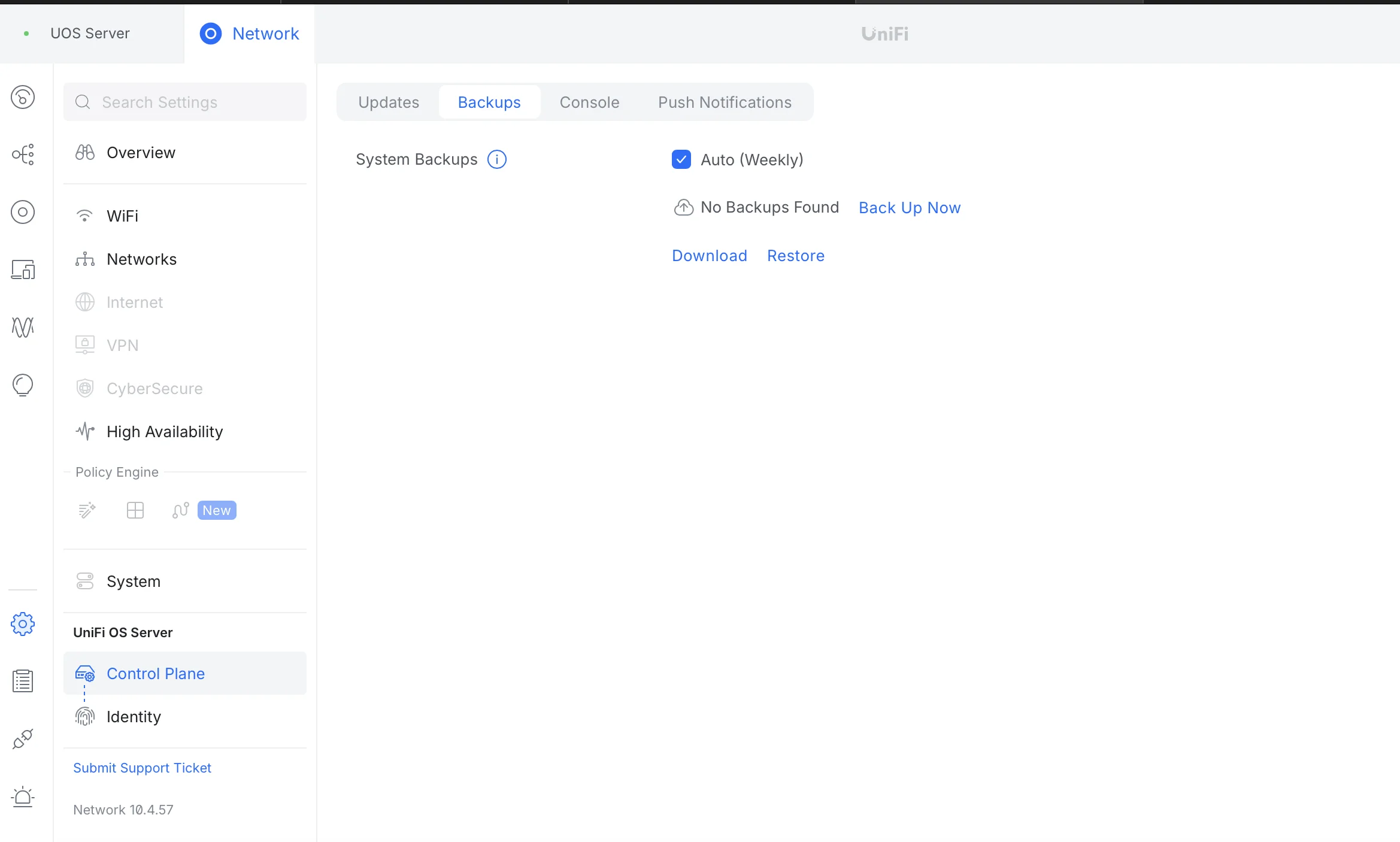1400x842 pixels.
Task: Open the Settings gear icon in rail
Action: click(23, 624)
